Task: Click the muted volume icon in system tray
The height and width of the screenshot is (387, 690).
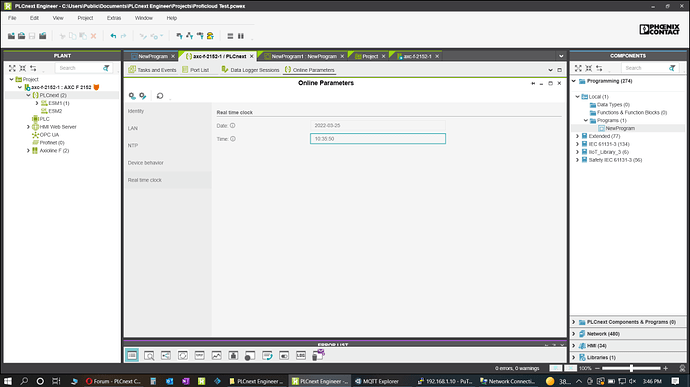Action: click(x=632, y=381)
